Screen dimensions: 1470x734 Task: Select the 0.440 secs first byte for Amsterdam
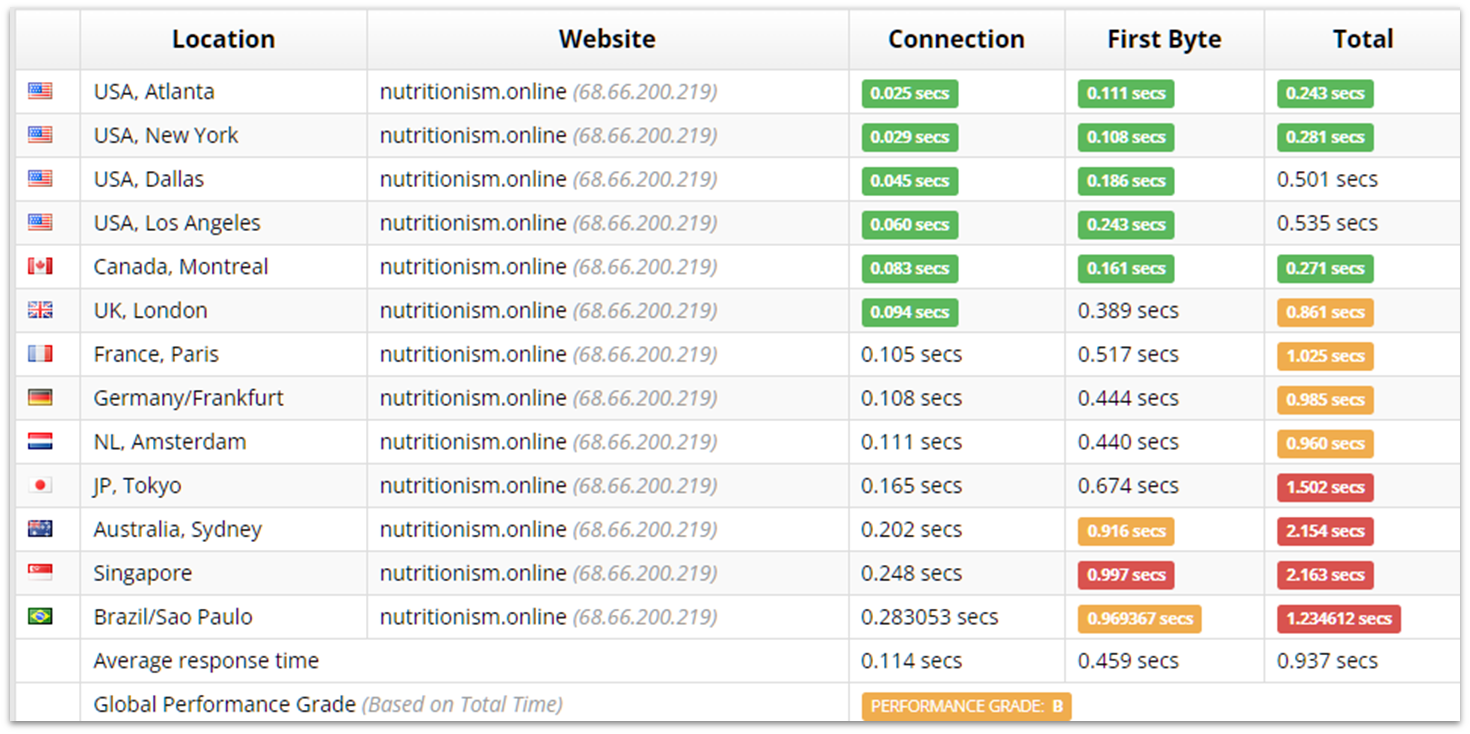coord(1128,442)
